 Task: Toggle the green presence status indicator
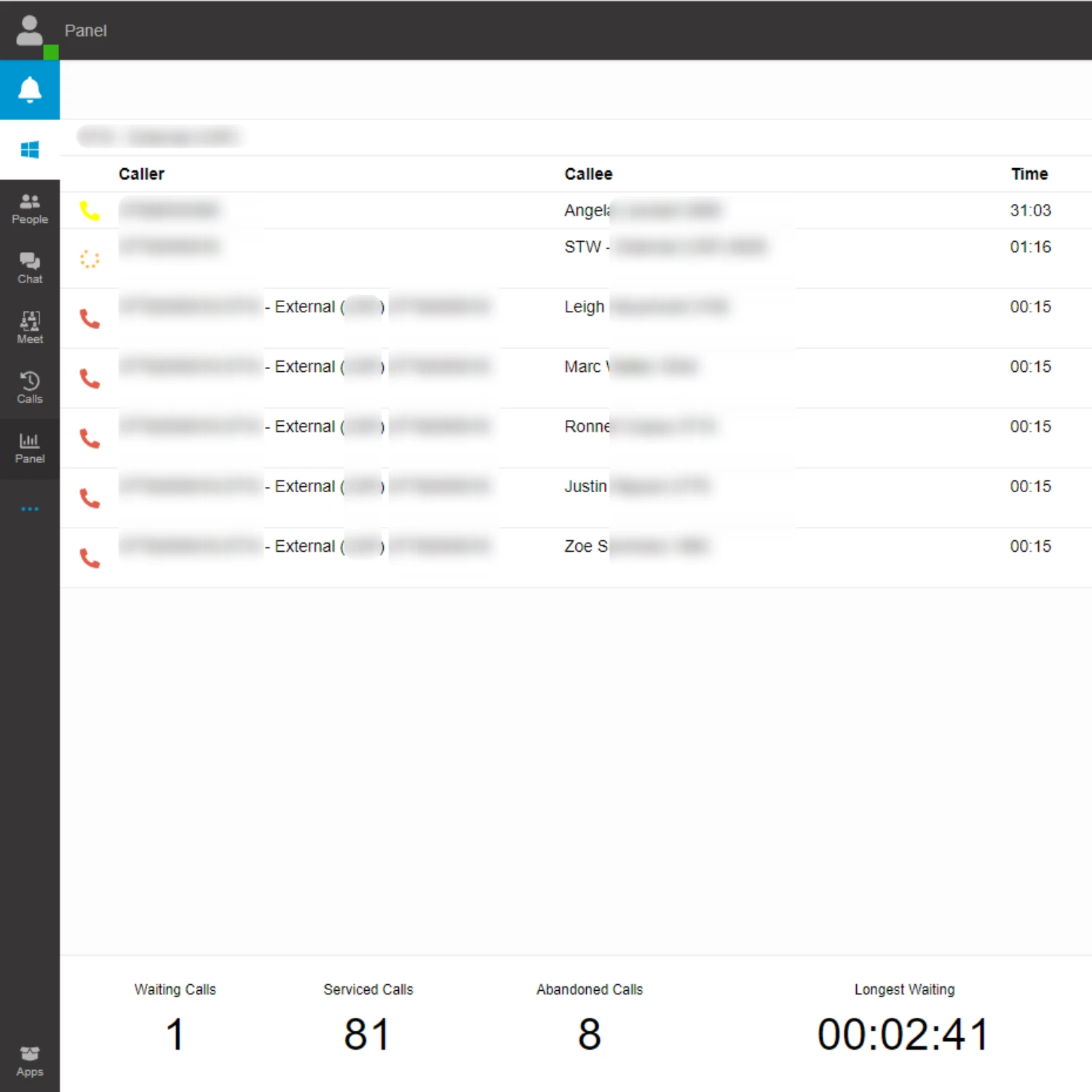[52, 52]
